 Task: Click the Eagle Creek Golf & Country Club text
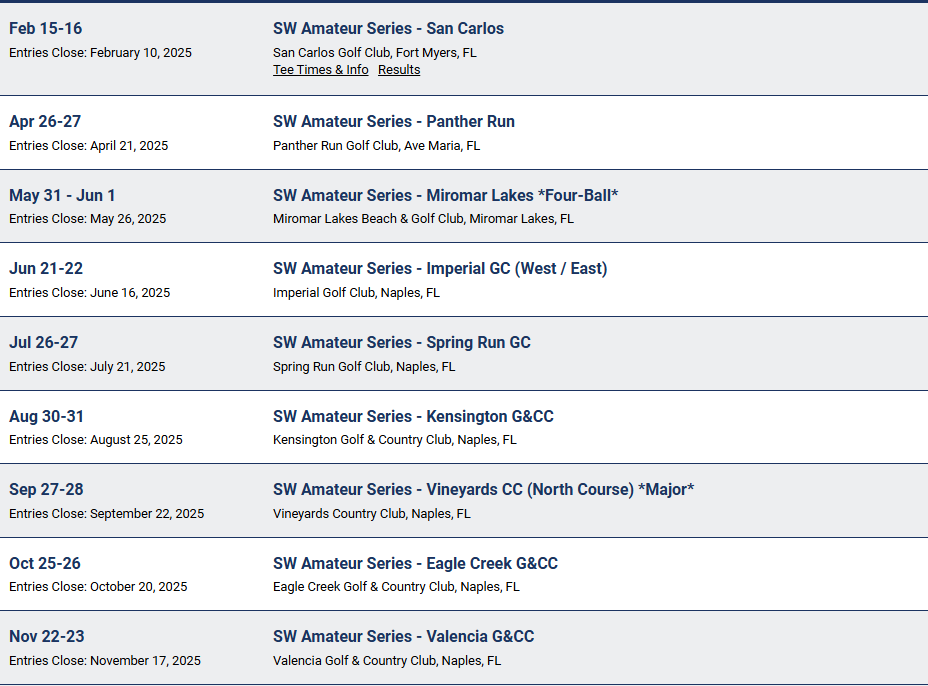click(x=397, y=587)
